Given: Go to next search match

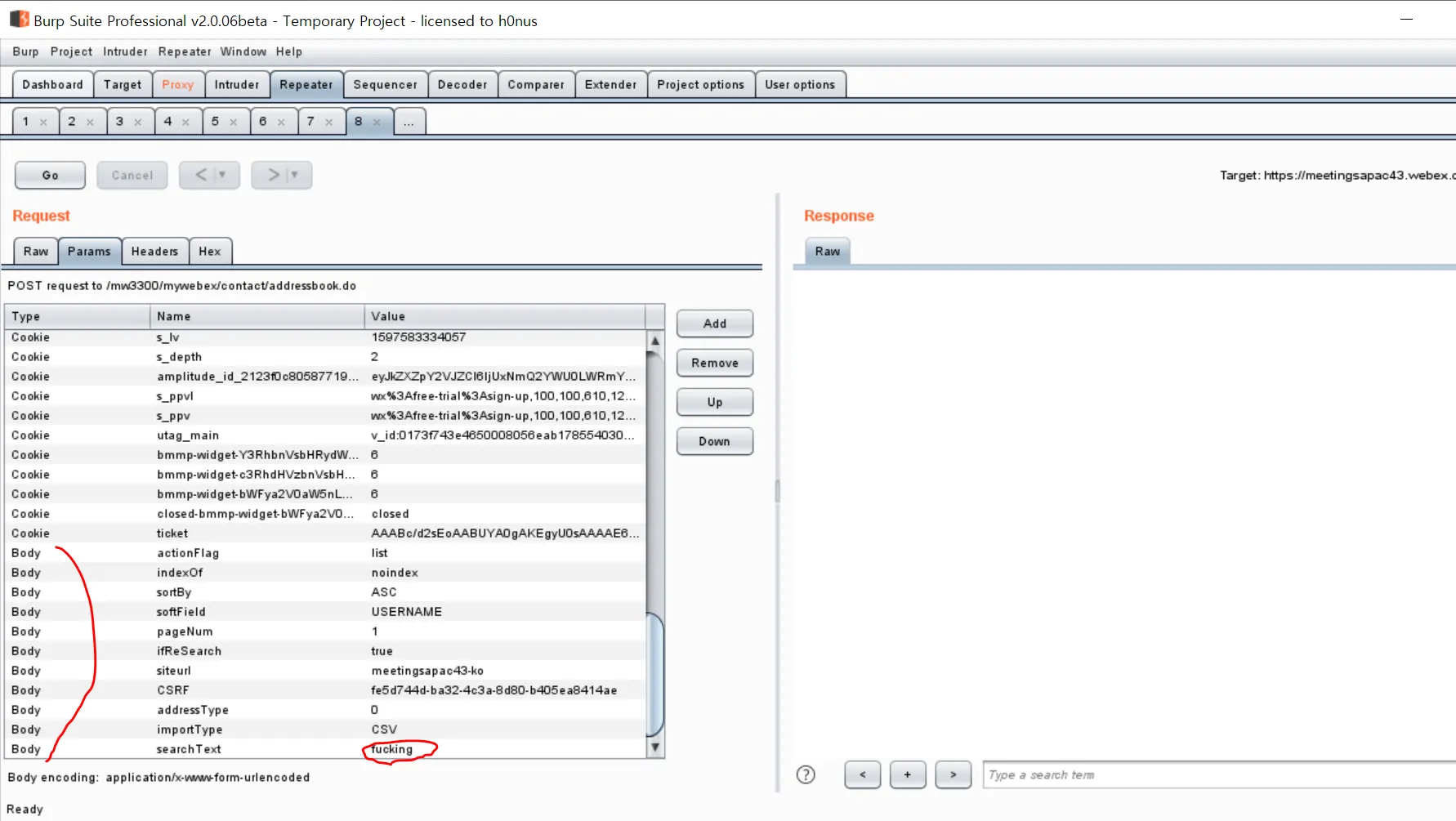Looking at the screenshot, I should [953, 774].
